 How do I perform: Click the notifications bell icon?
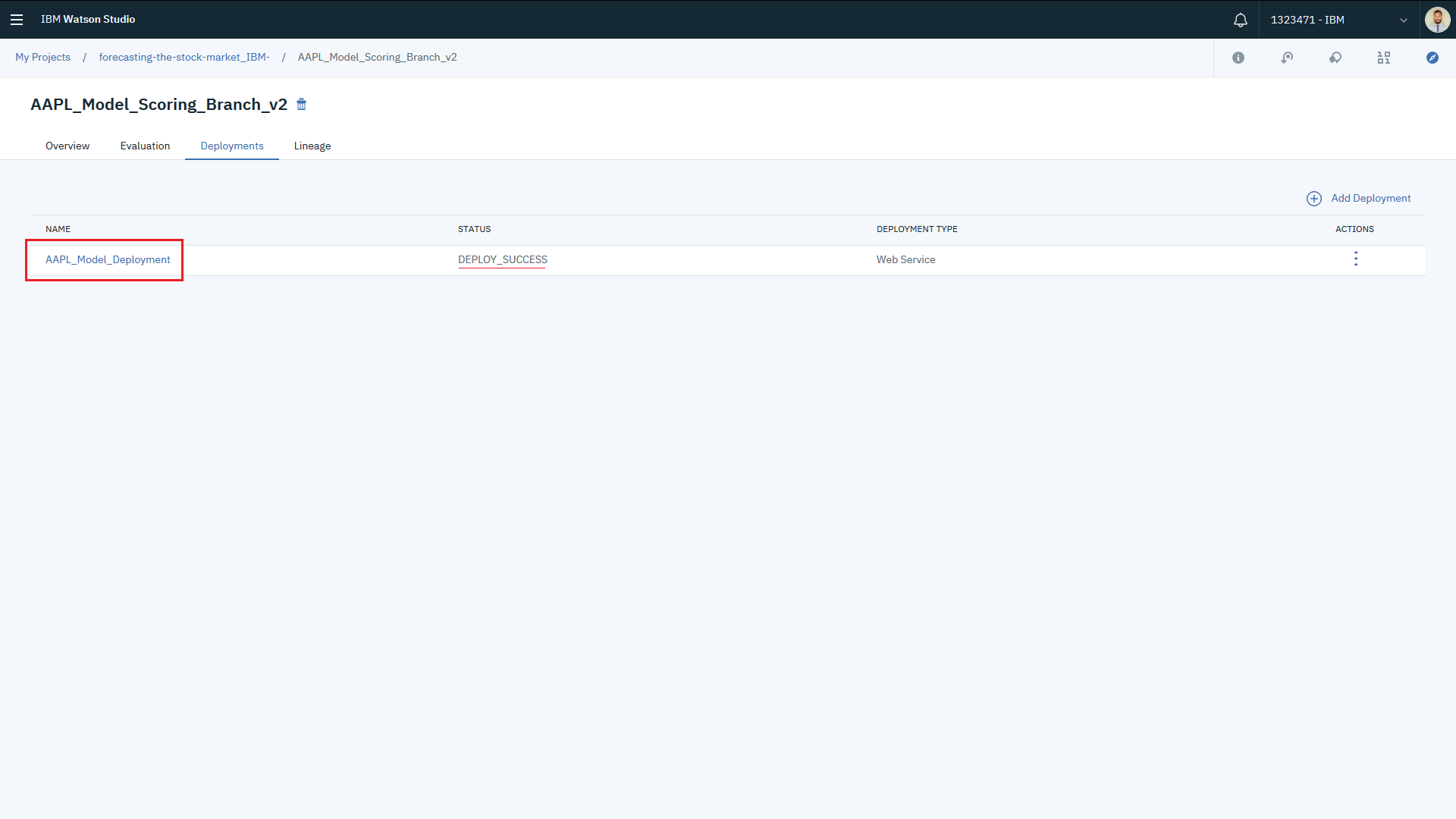[1241, 20]
